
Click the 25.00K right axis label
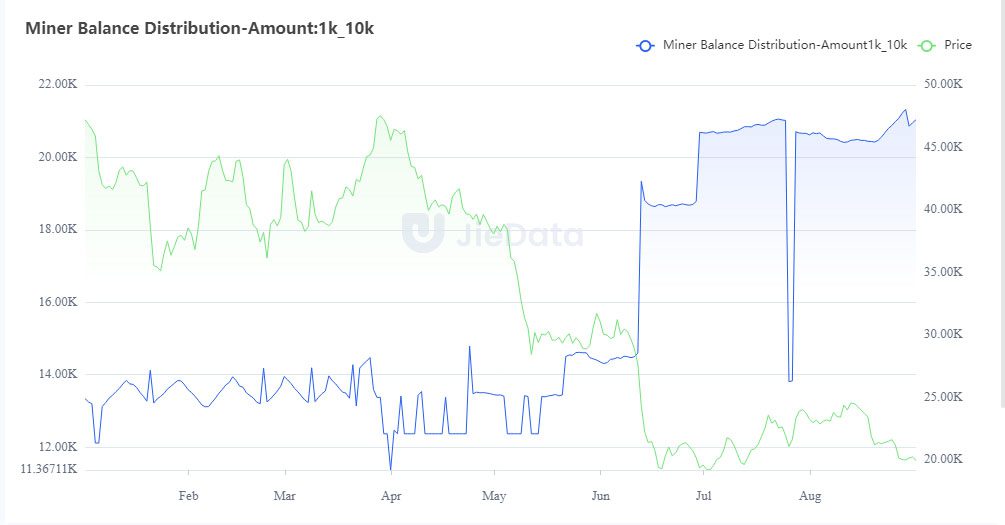coord(943,397)
